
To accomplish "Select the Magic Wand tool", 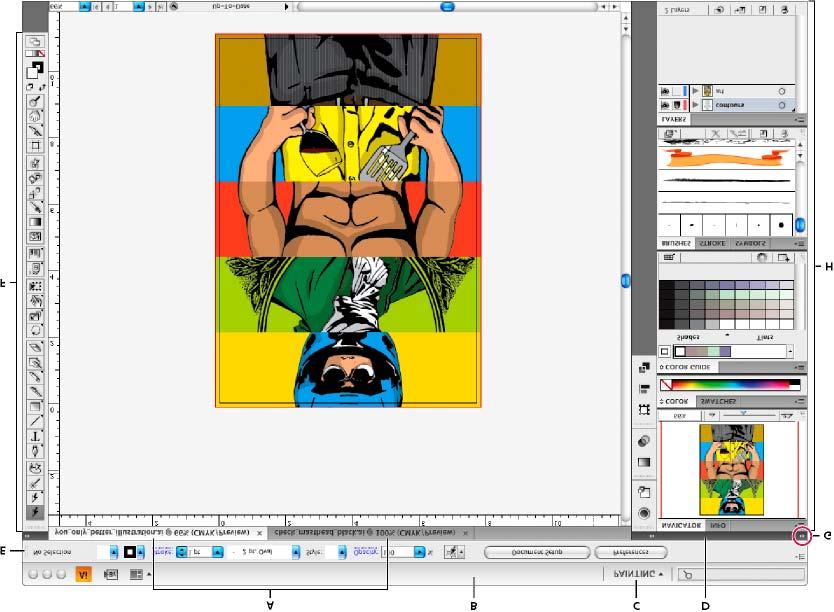I will coord(35,483).
